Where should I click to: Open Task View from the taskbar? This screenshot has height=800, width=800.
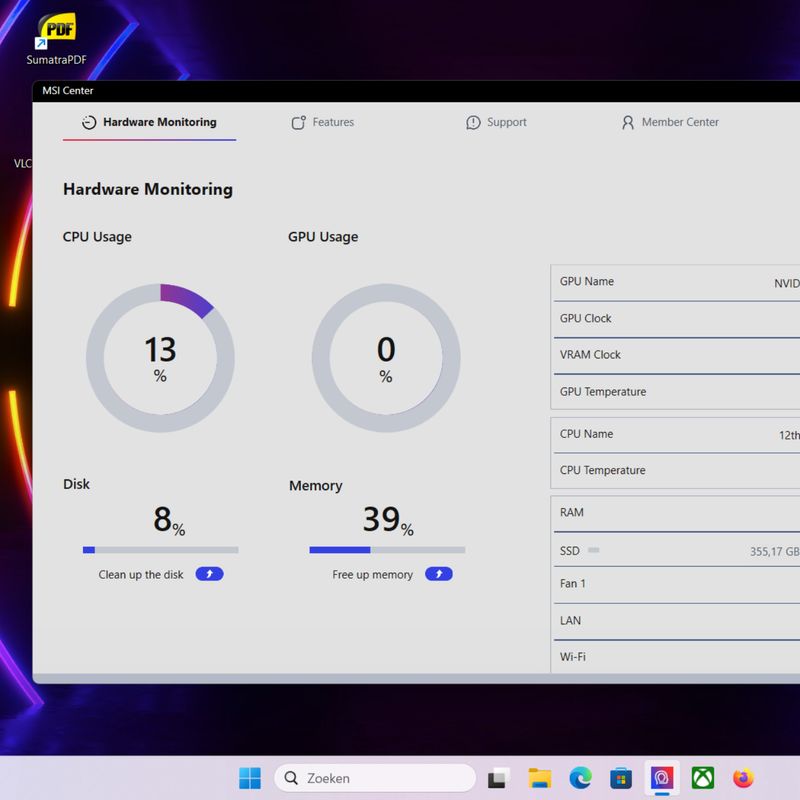(499, 778)
